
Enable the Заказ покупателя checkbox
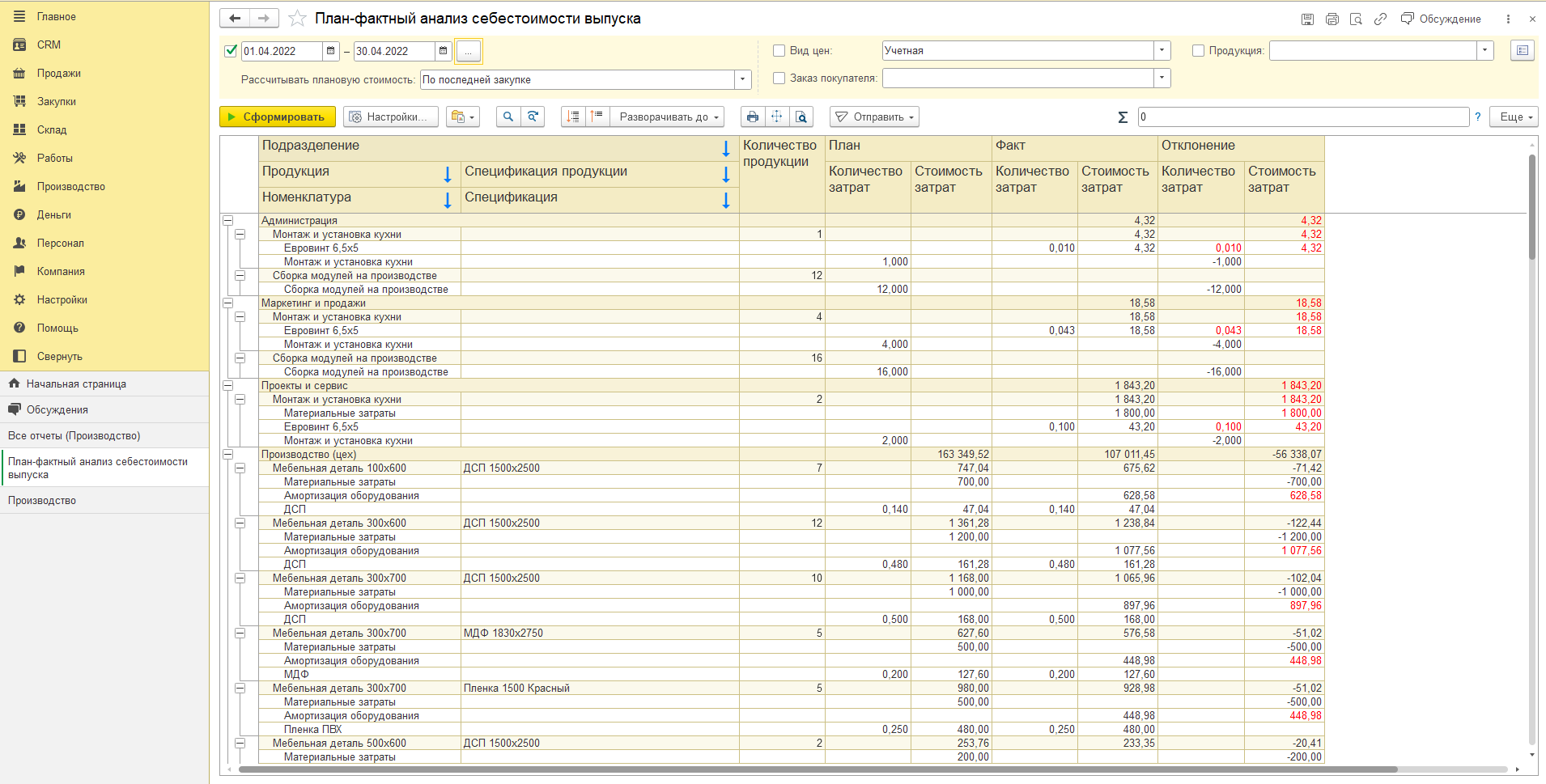(779, 78)
